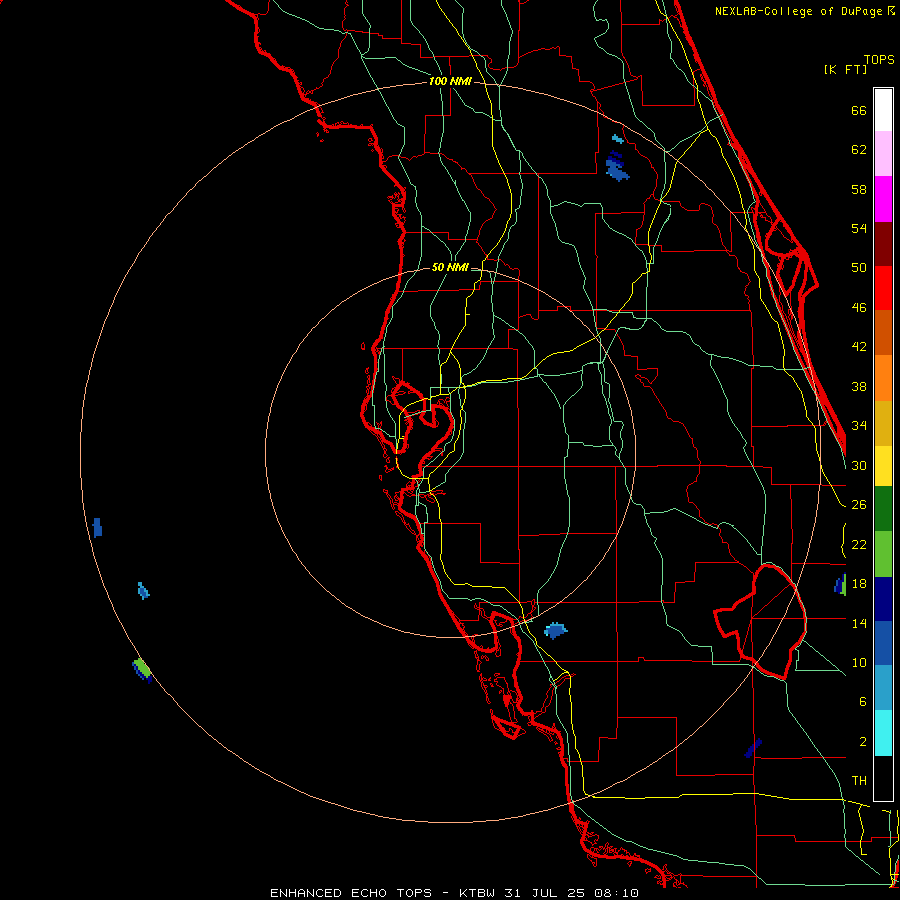The image size is (900, 900).
Task: Pick the magenta legend color block
Action: pyautogui.click(x=883, y=199)
